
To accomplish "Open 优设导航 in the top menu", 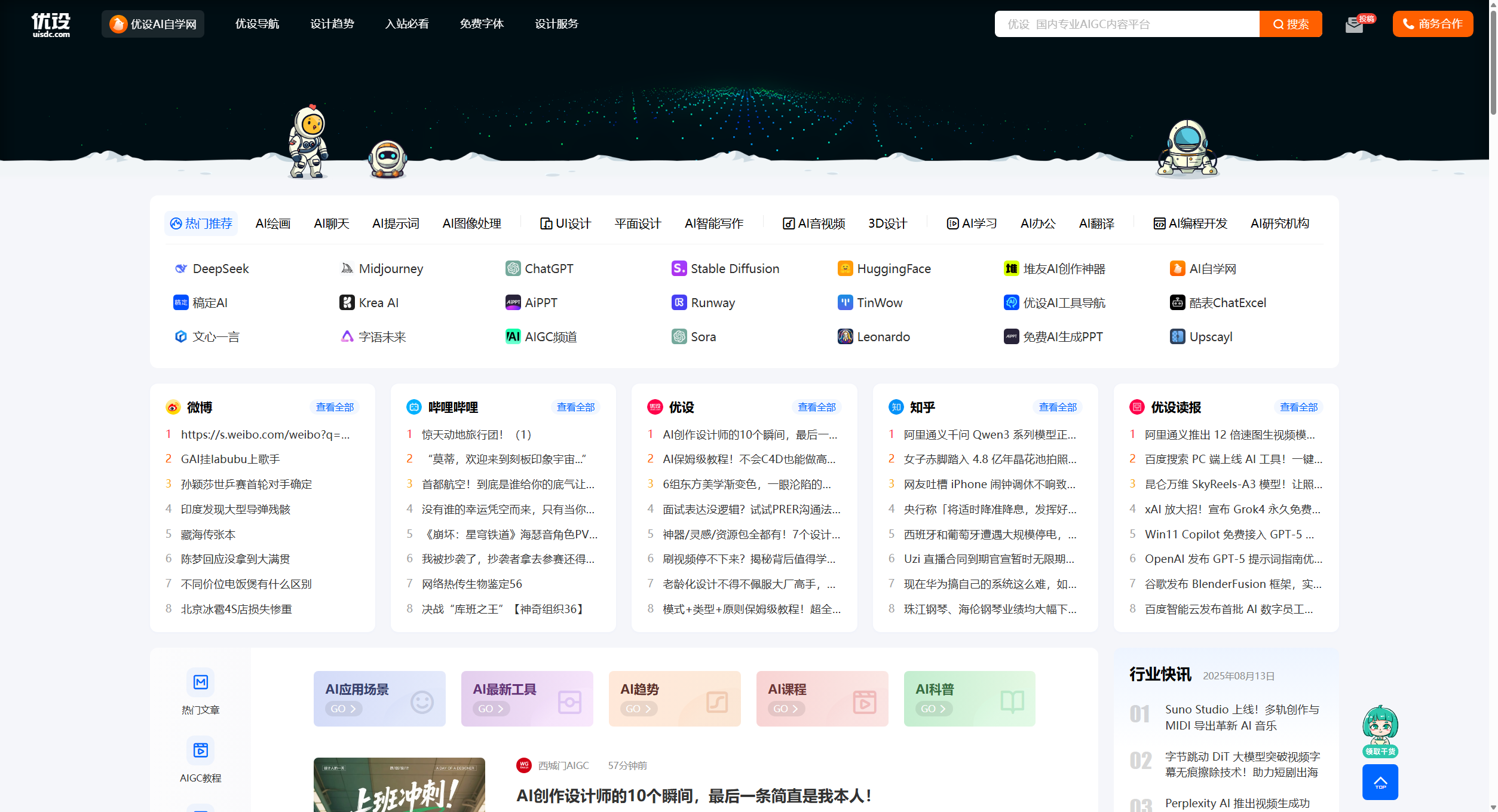I will pos(257,24).
